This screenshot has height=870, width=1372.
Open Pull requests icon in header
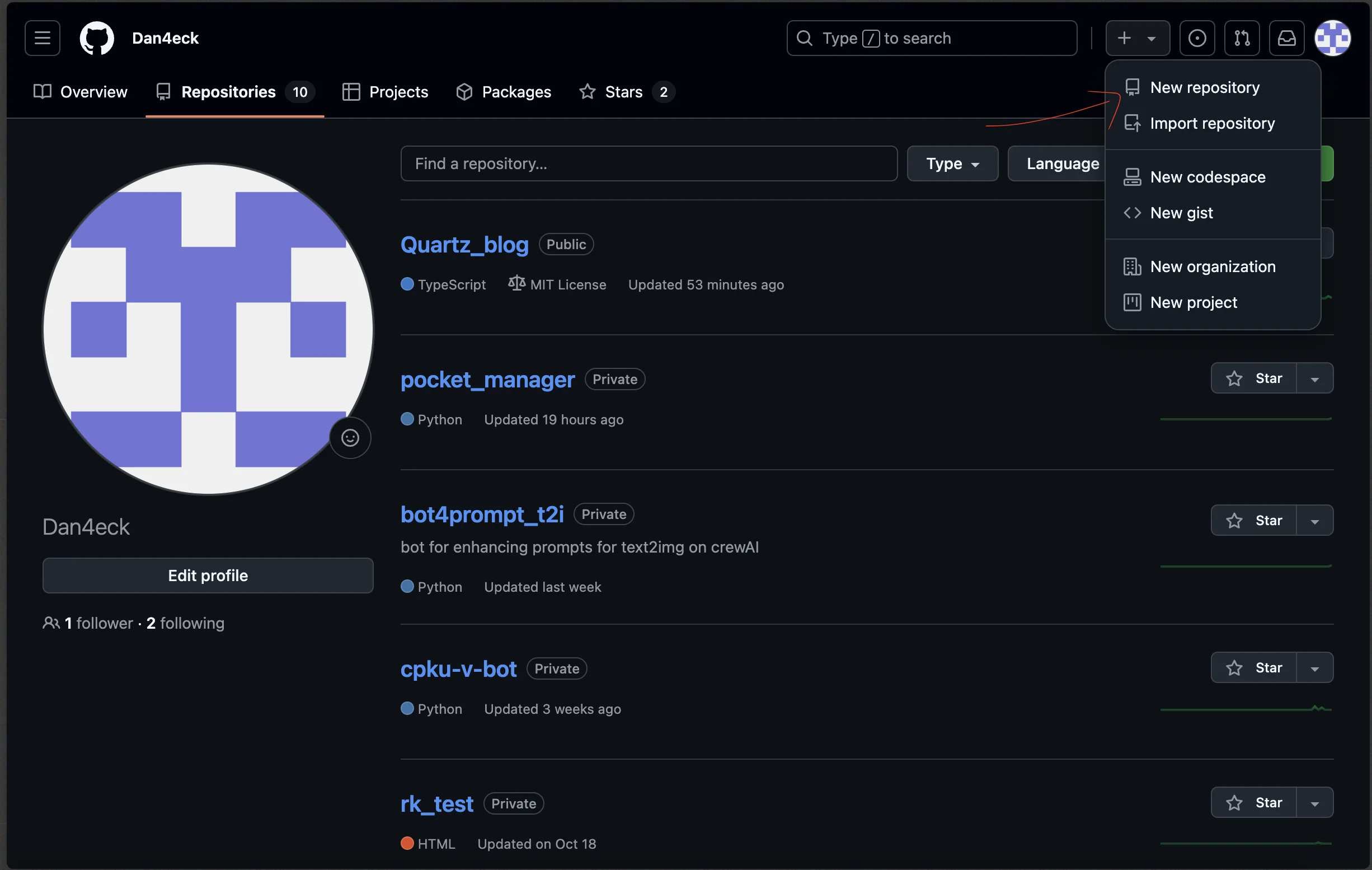pos(1242,38)
